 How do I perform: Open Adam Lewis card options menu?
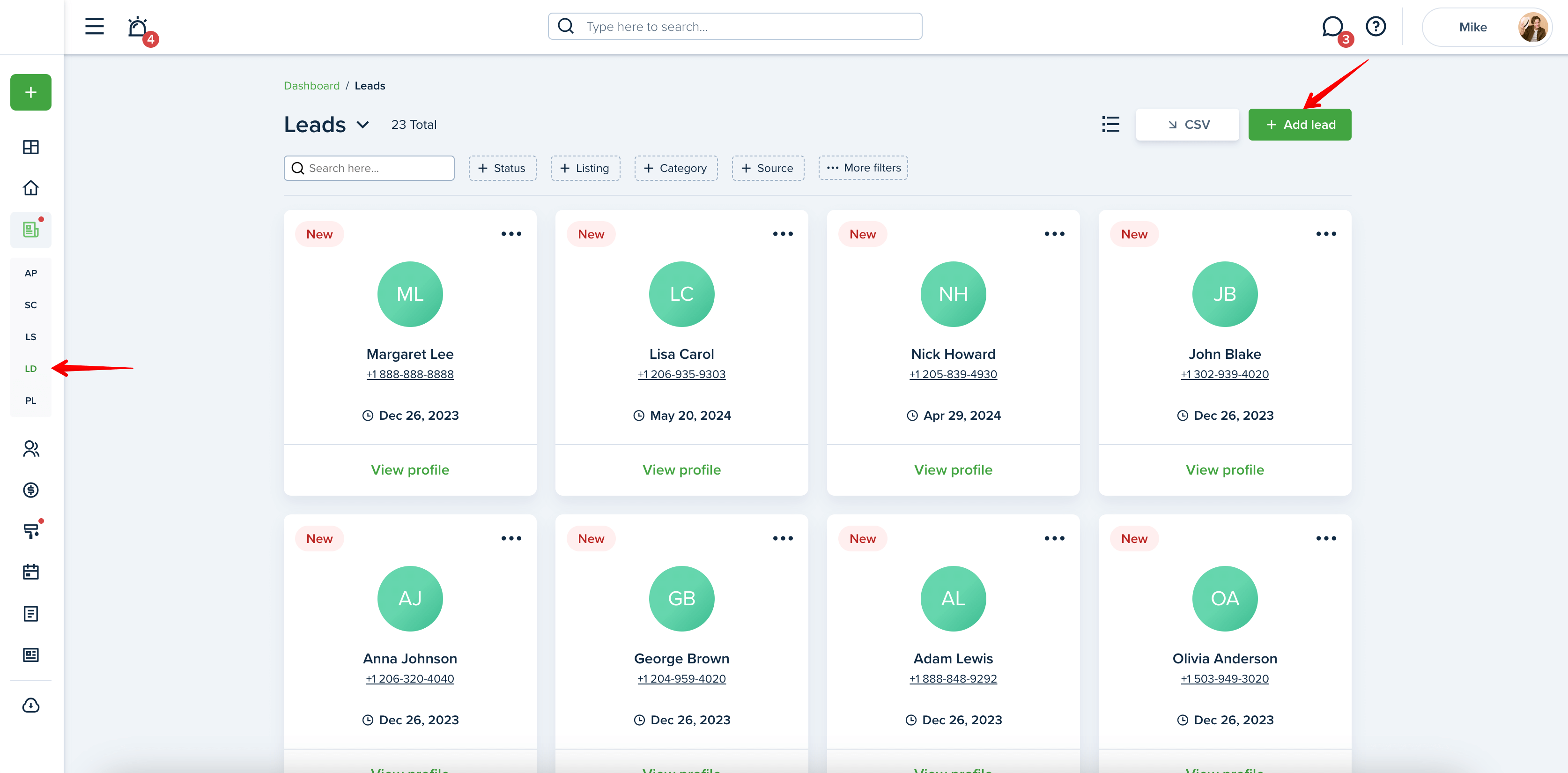1054,538
